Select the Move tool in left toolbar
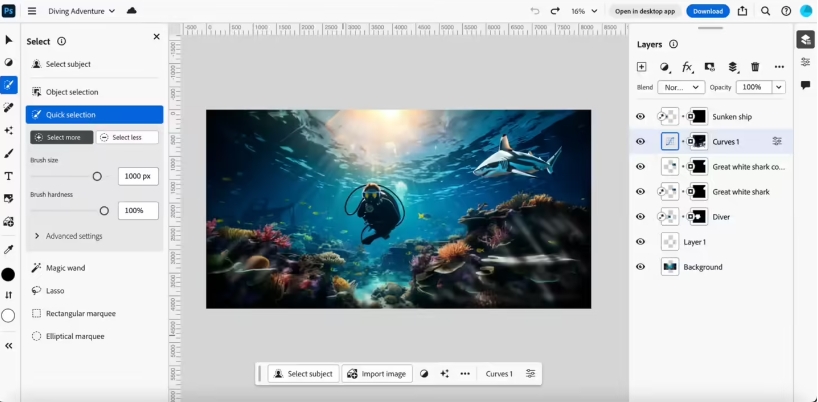Screen dimensions: 818x402 point(9,39)
